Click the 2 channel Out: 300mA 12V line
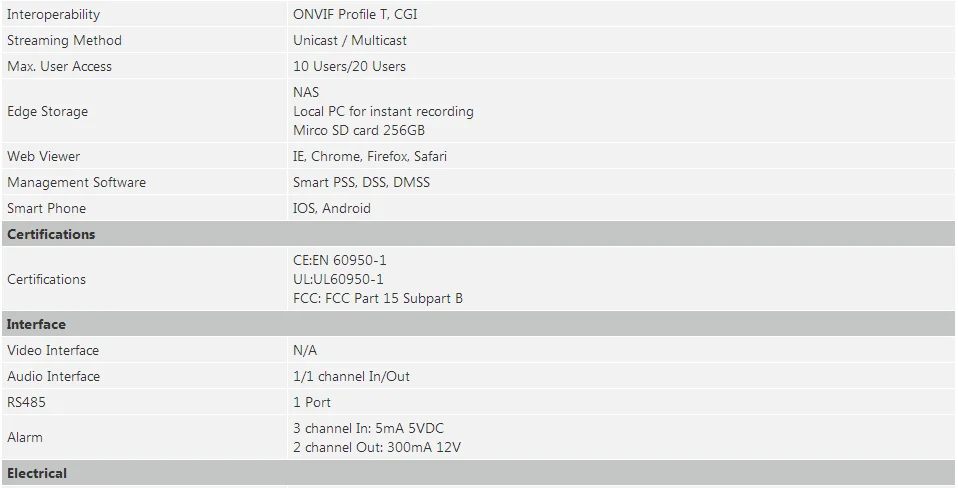Viewport: 958px width, 488px height. click(x=376, y=447)
